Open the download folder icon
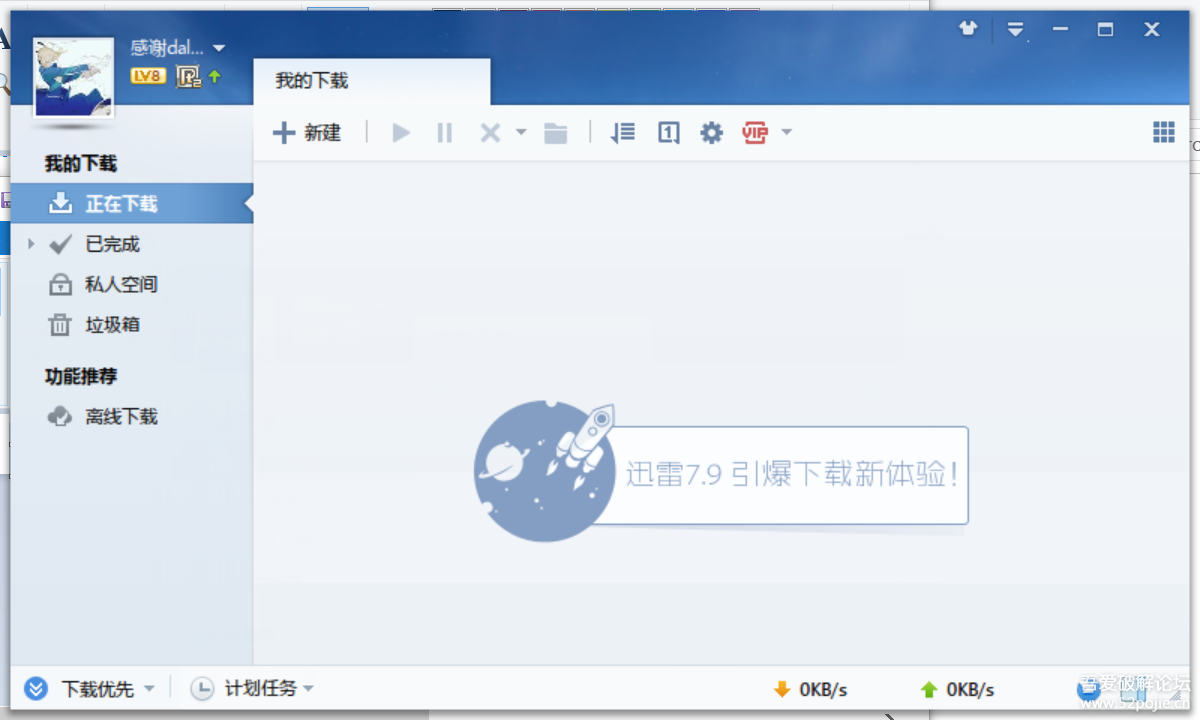Screen dimensions: 1200x720 (556, 132)
